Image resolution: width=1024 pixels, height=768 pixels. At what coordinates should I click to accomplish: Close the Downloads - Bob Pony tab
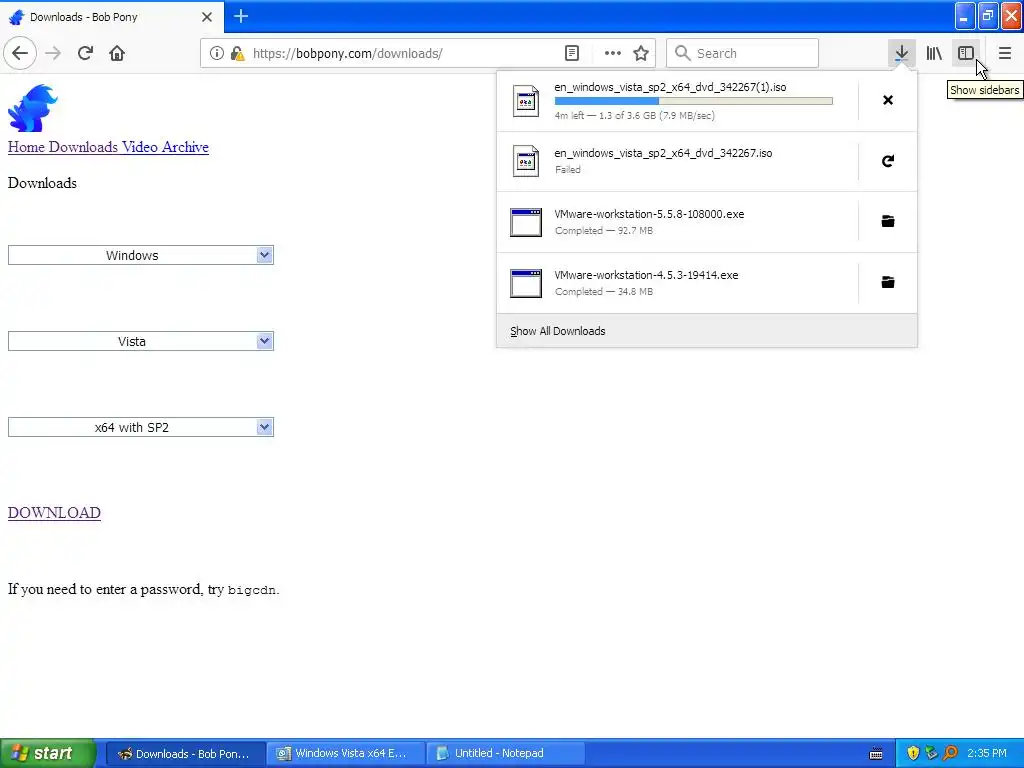tap(207, 17)
